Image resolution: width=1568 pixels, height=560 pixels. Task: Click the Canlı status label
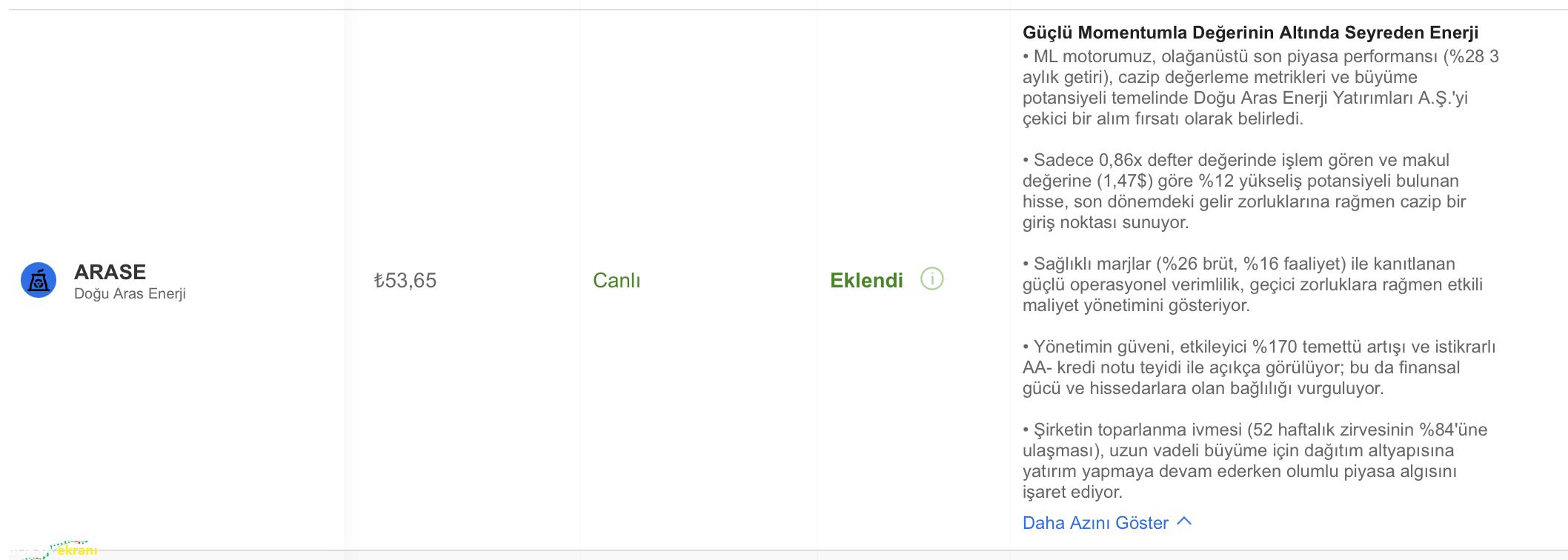(x=617, y=281)
